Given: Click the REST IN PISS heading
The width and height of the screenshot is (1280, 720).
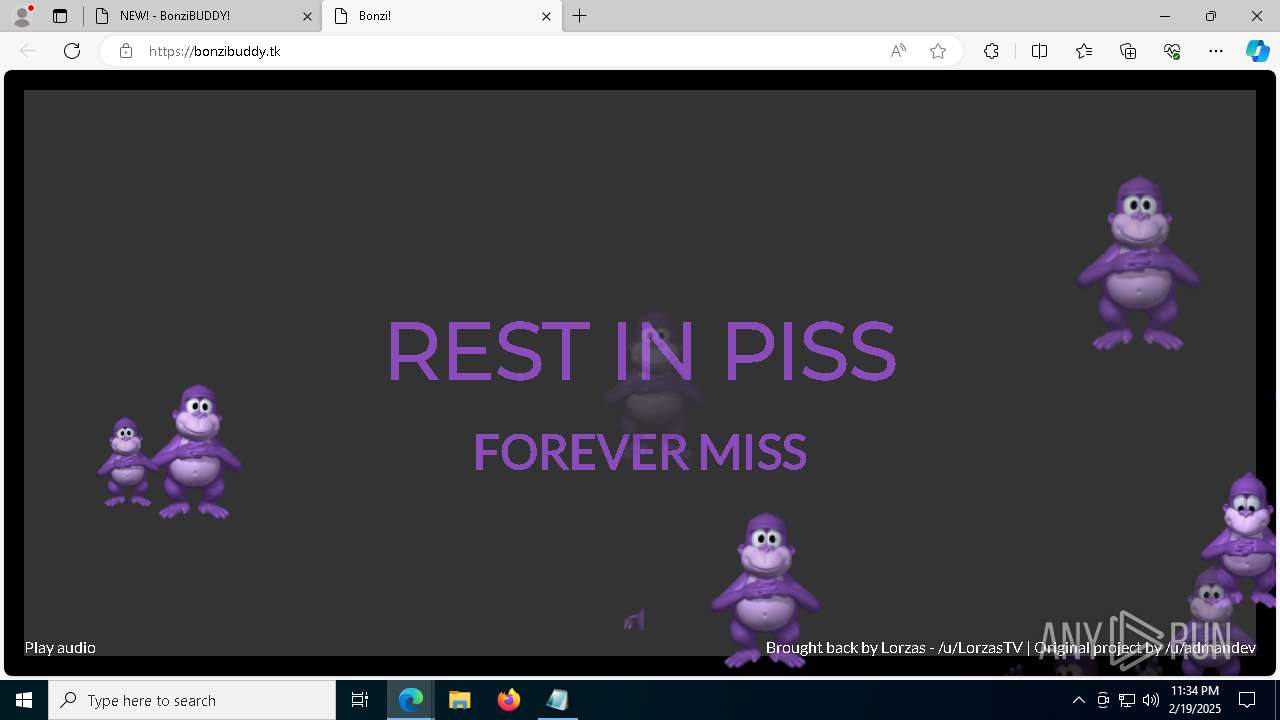Looking at the screenshot, I should click(x=640, y=351).
